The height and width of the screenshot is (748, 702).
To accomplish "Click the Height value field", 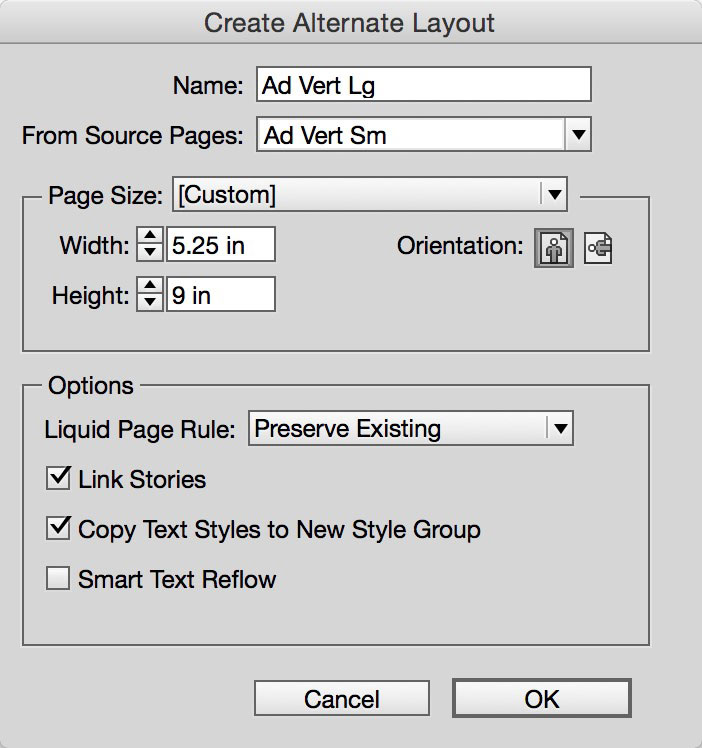I will tap(220, 295).
